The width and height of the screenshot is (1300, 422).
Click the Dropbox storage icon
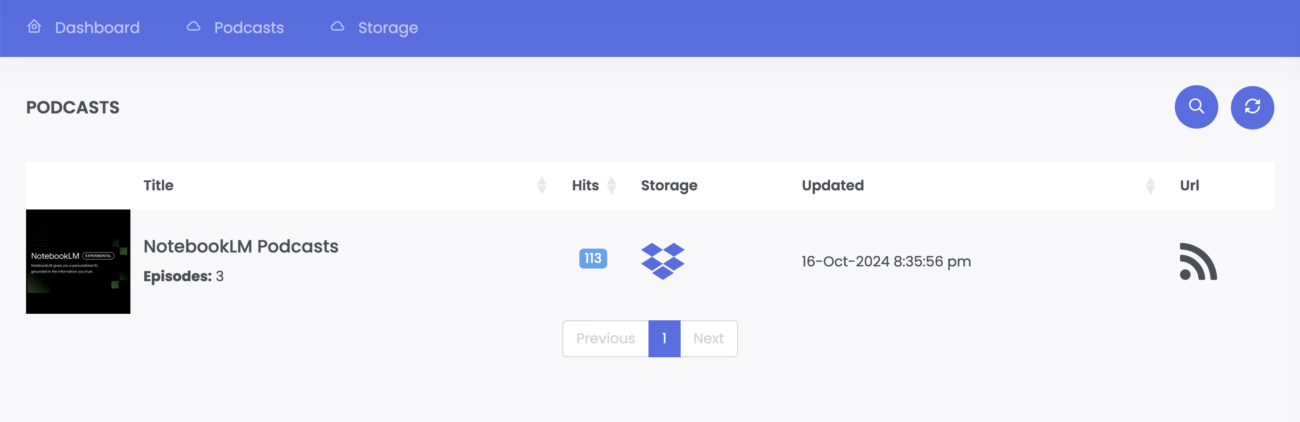(663, 261)
